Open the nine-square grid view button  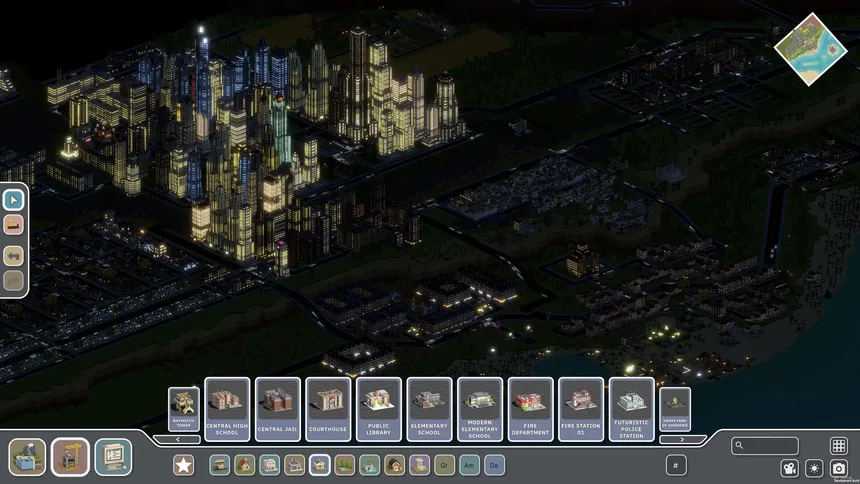pyautogui.click(x=839, y=446)
